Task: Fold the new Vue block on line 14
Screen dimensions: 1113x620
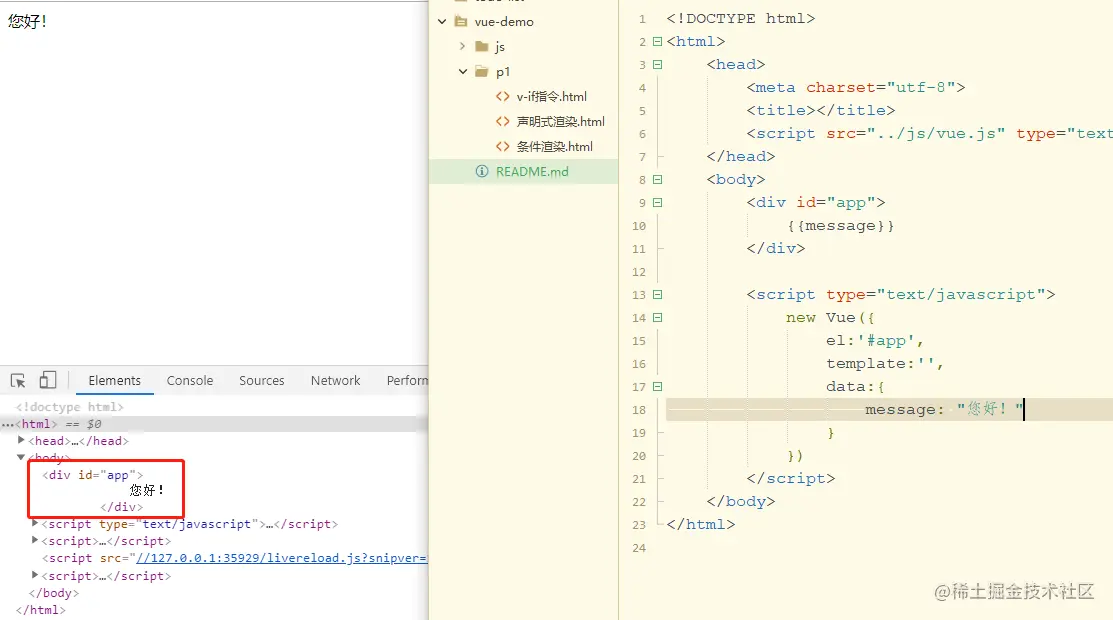Action: tap(657, 317)
